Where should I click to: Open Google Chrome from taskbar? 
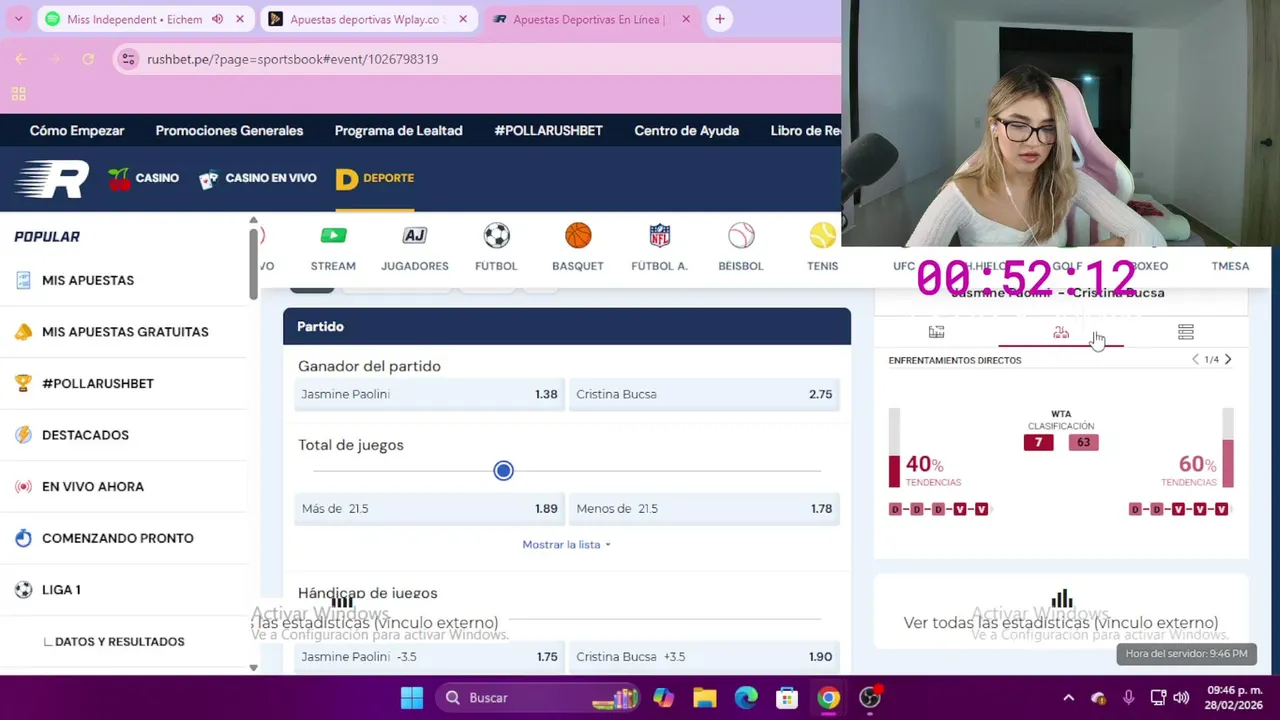[829, 698]
